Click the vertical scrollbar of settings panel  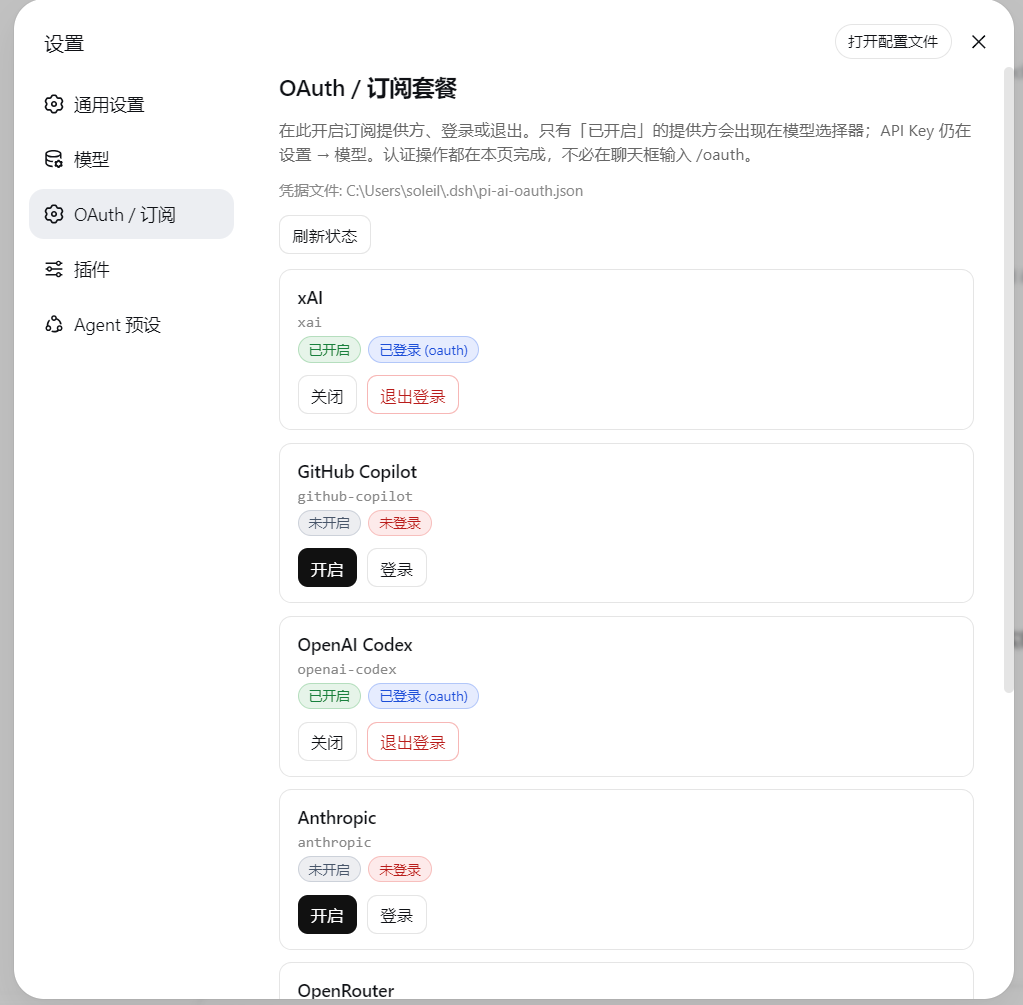[1009, 379]
